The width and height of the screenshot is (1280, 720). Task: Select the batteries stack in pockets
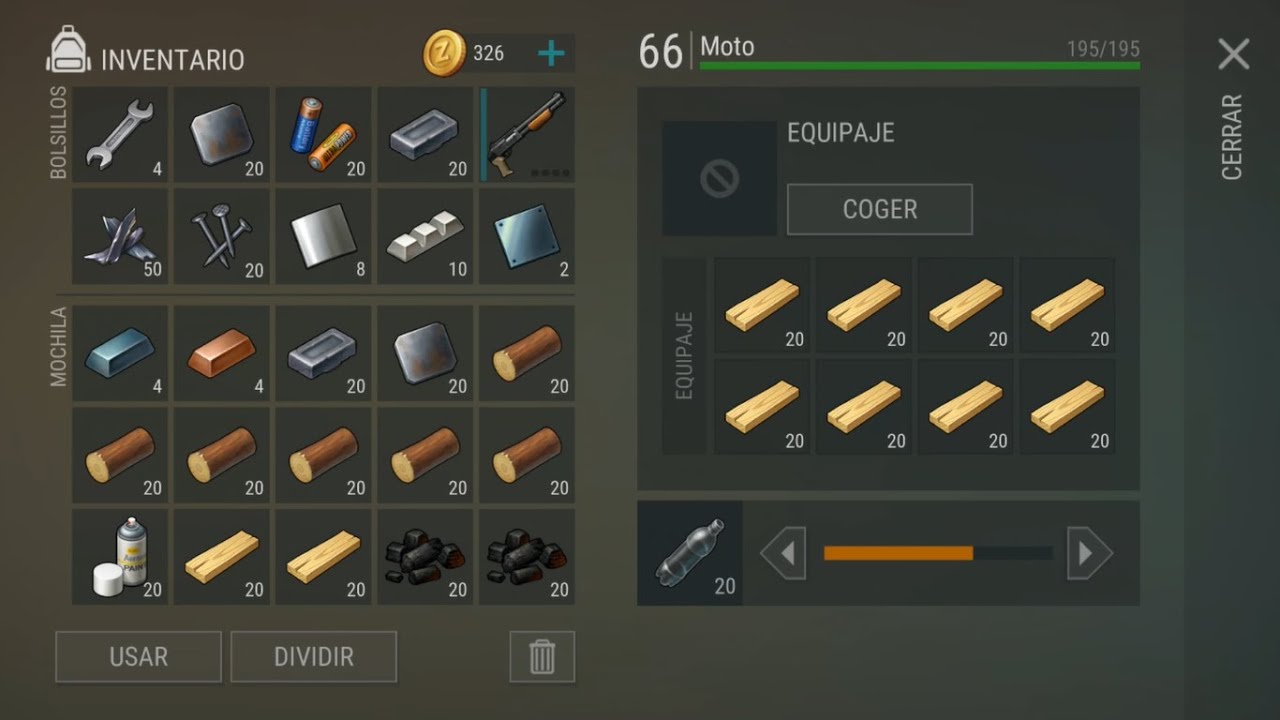[323, 134]
